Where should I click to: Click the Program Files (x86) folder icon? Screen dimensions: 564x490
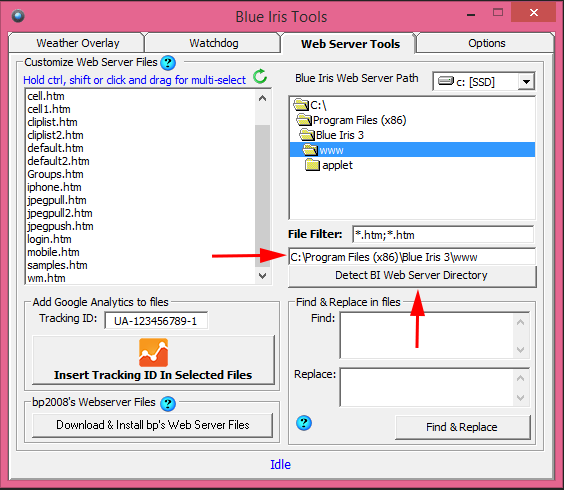click(304, 120)
